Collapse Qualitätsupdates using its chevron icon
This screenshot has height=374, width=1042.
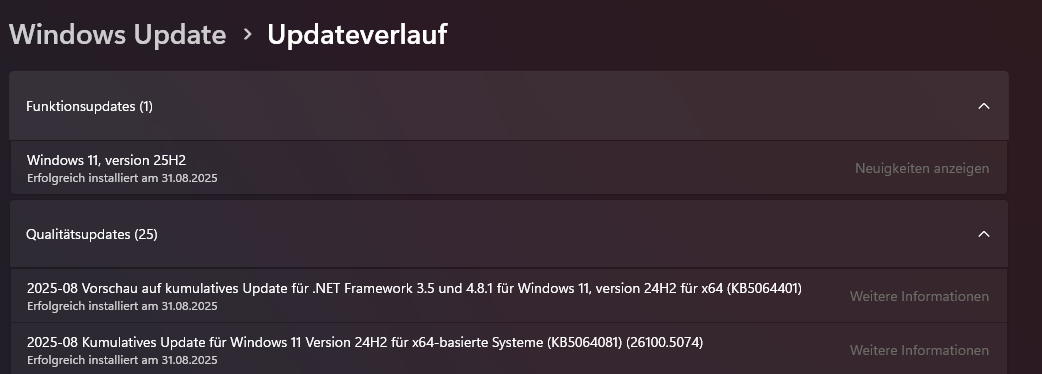[984, 234]
